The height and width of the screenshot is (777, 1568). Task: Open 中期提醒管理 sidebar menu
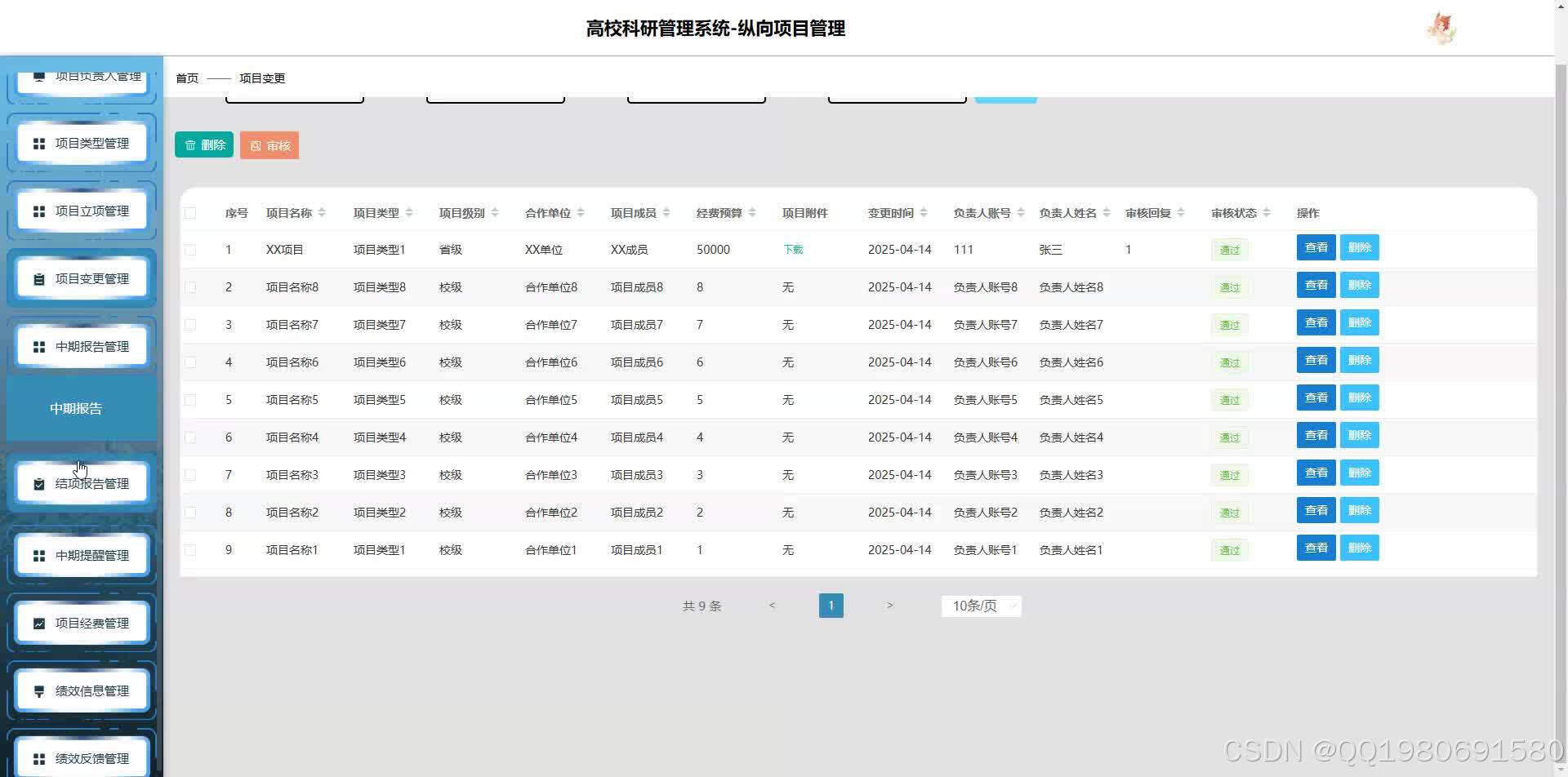click(x=82, y=556)
